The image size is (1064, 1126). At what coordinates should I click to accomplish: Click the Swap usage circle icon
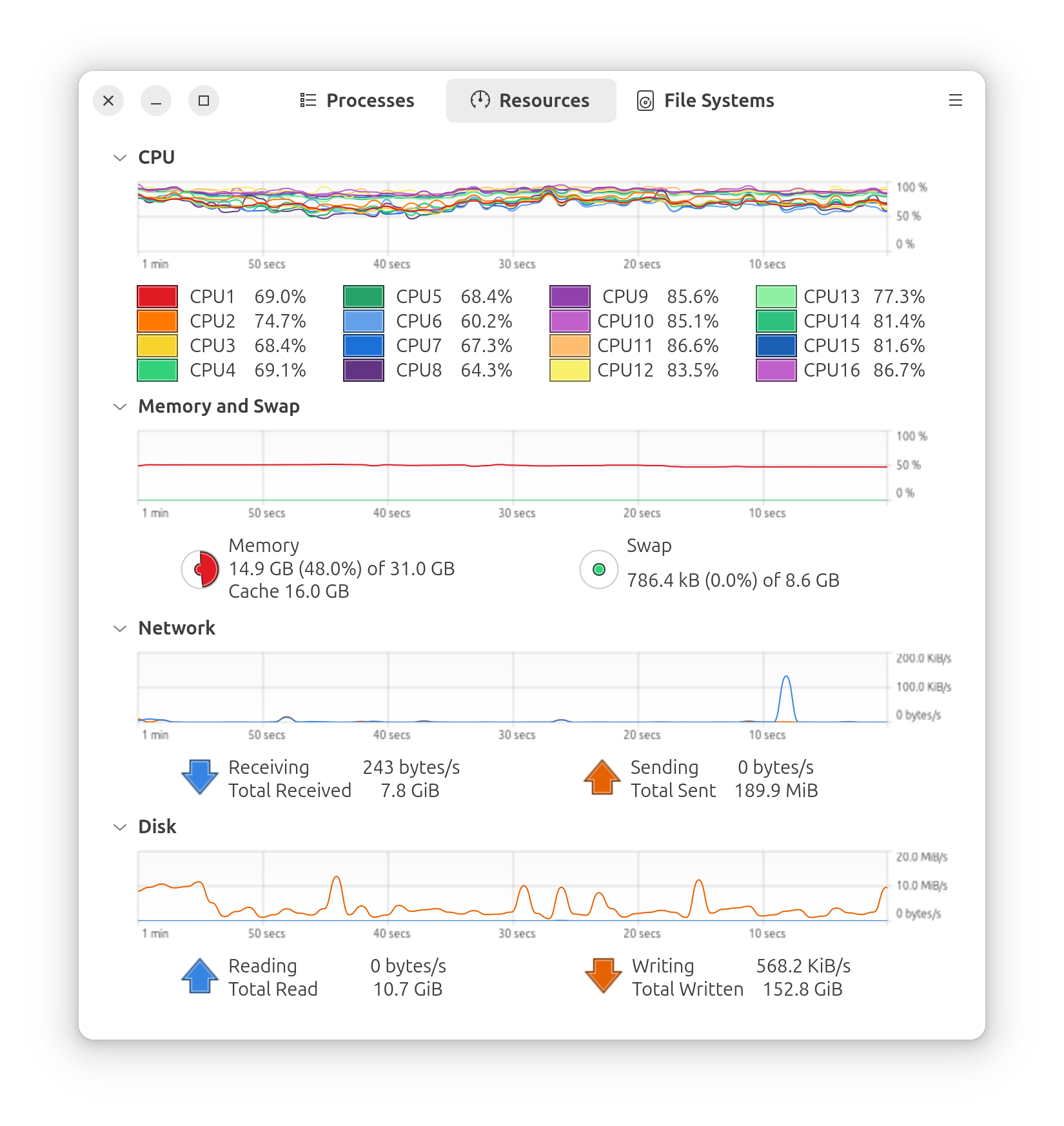click(x=598, y=569)
